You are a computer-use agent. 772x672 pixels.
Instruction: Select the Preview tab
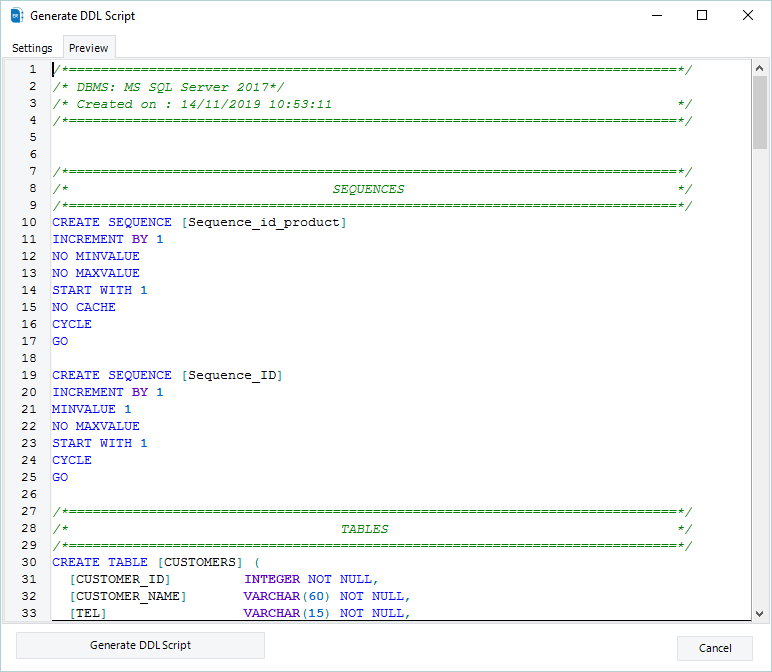point(89,48)
